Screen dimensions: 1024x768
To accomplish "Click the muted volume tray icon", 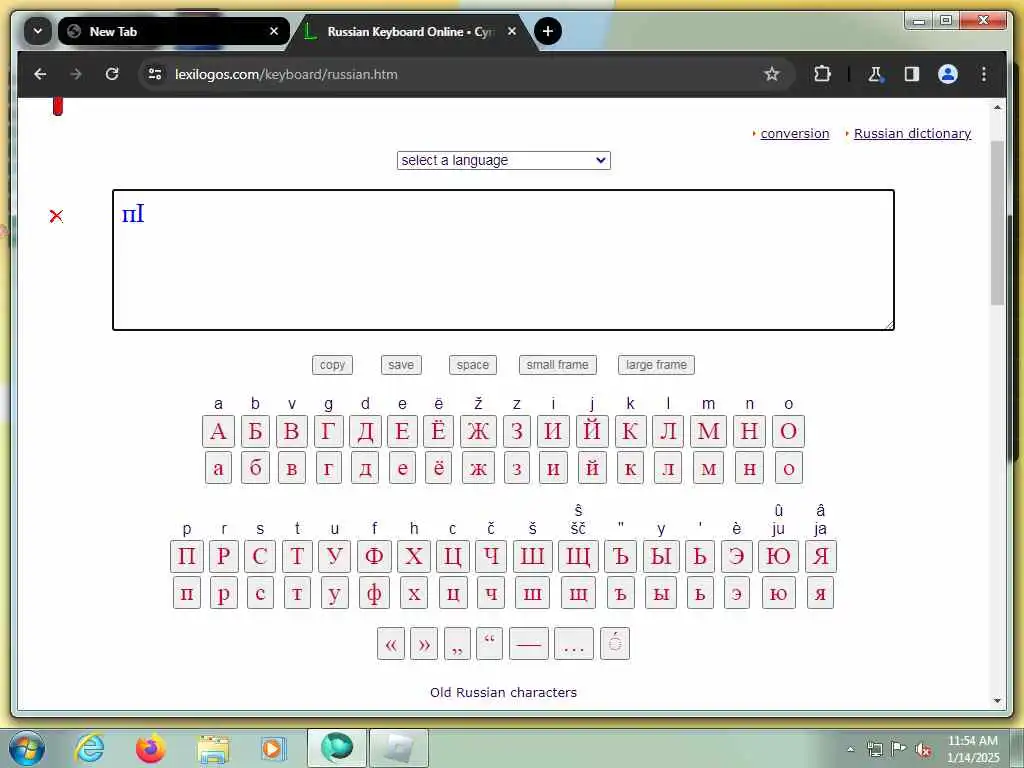I will coord(923,750).
